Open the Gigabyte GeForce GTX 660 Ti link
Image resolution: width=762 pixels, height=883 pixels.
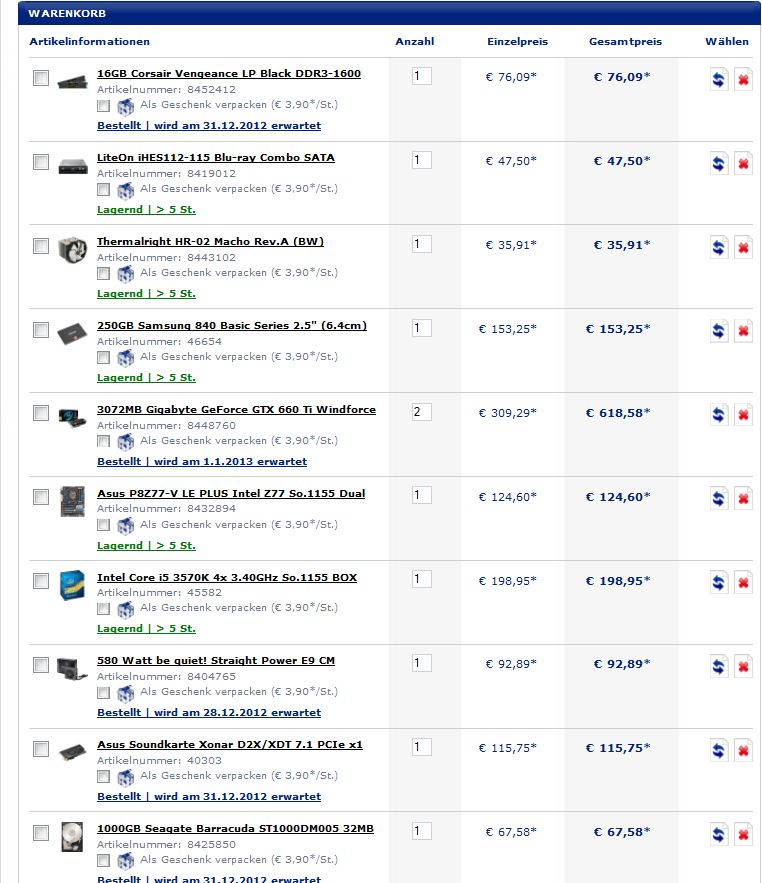[x=237, y=409]
